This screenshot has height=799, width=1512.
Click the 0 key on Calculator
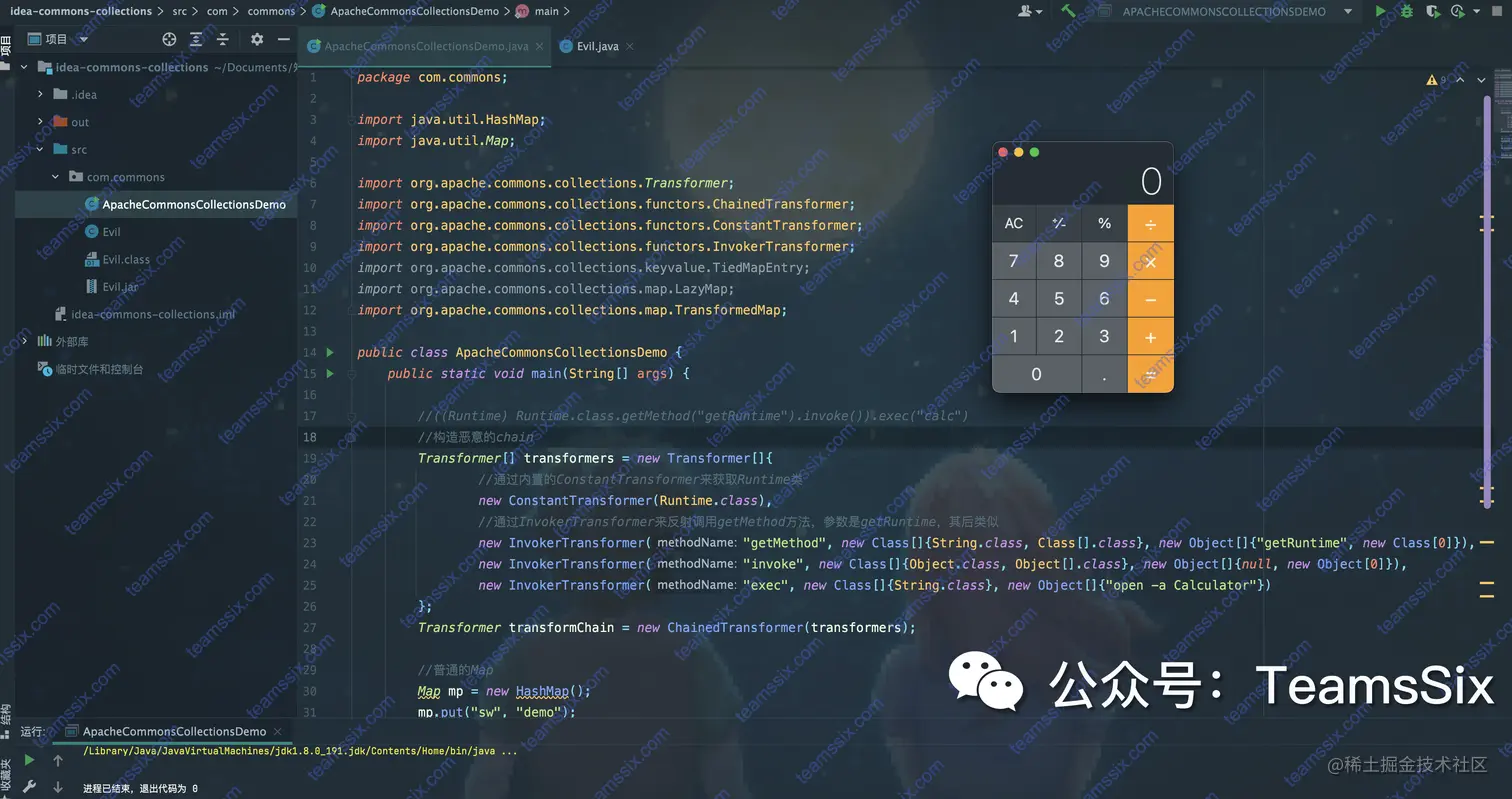[x=1036, y=374]
